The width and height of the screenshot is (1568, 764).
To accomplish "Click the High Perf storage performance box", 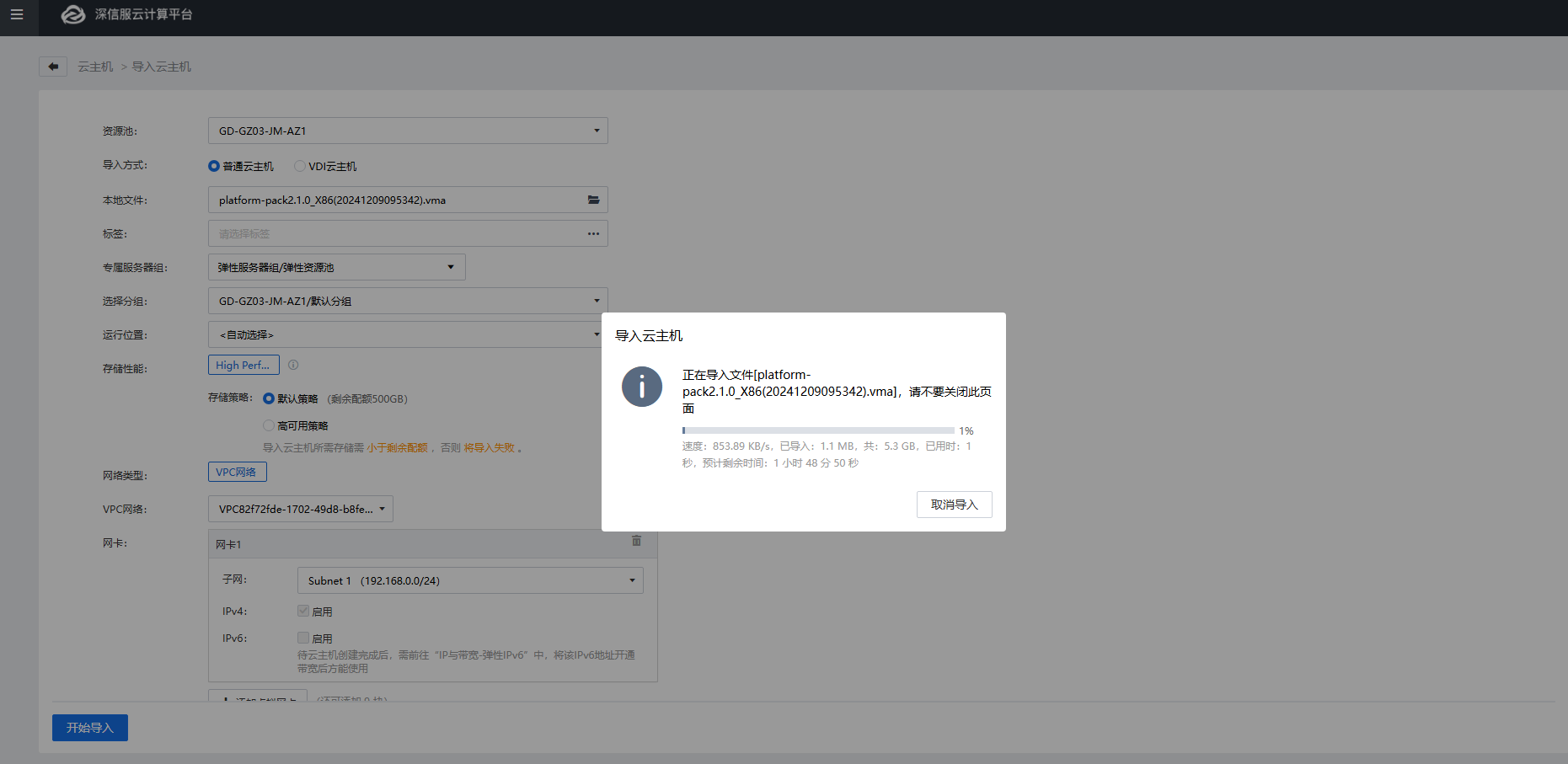I will (x=243, y=365).
